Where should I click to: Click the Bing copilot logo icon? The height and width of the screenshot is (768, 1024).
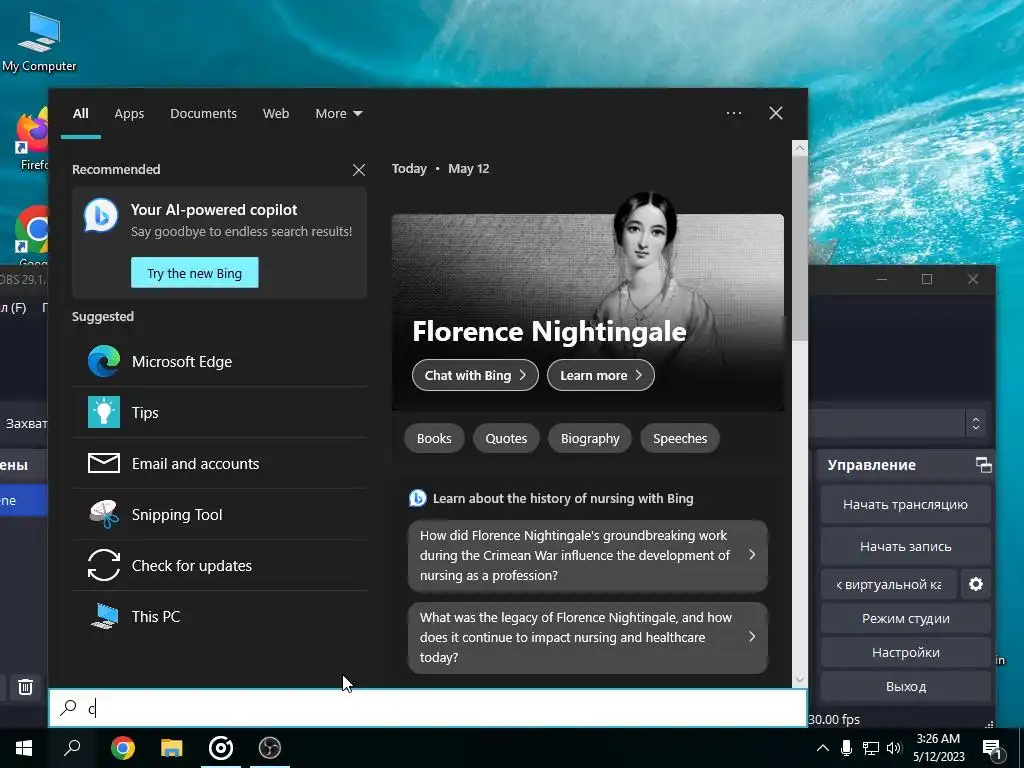coord(101,215)
